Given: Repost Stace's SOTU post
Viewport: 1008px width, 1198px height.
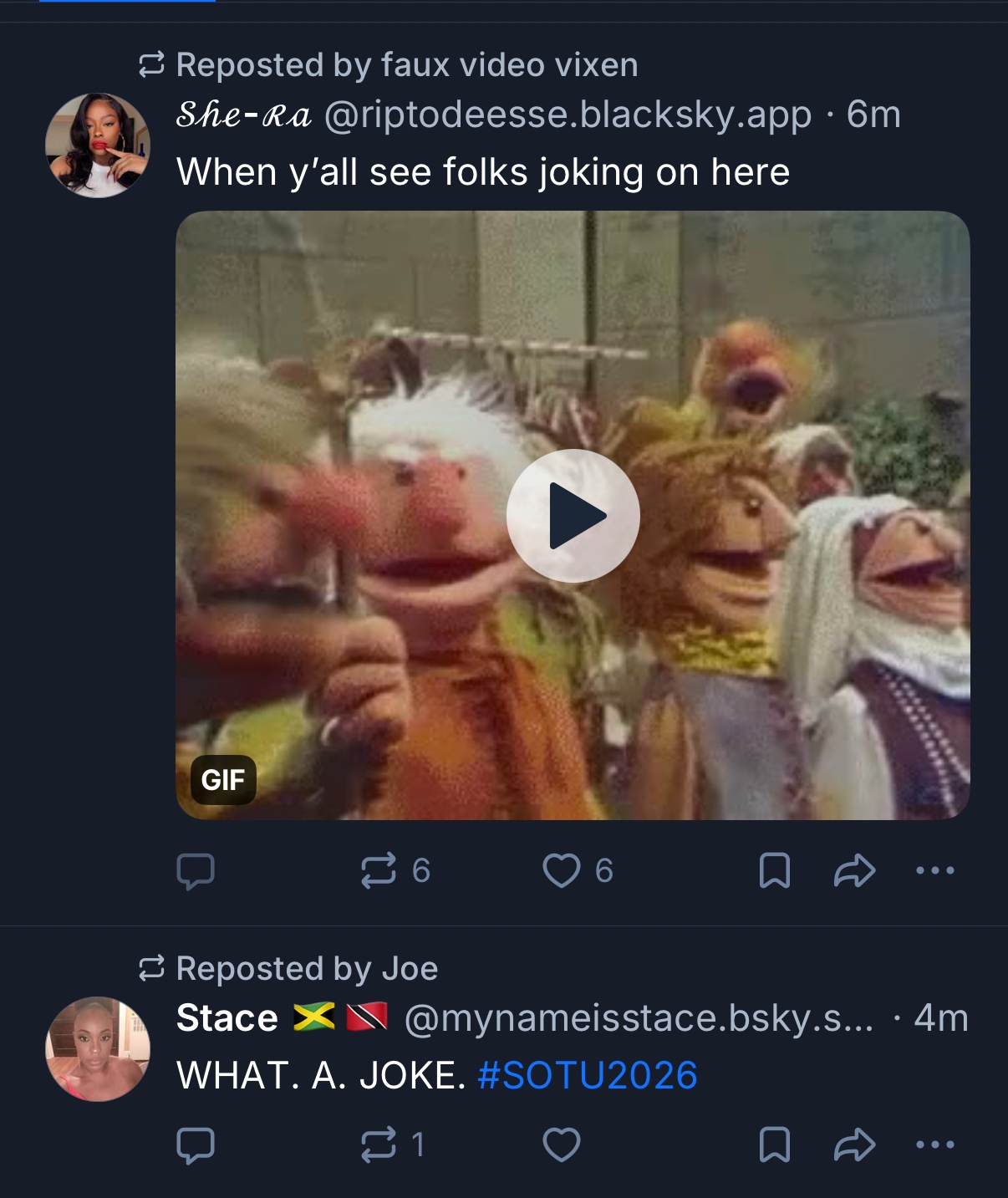Looking at the screenshot, I should (x=379, y=1144).
